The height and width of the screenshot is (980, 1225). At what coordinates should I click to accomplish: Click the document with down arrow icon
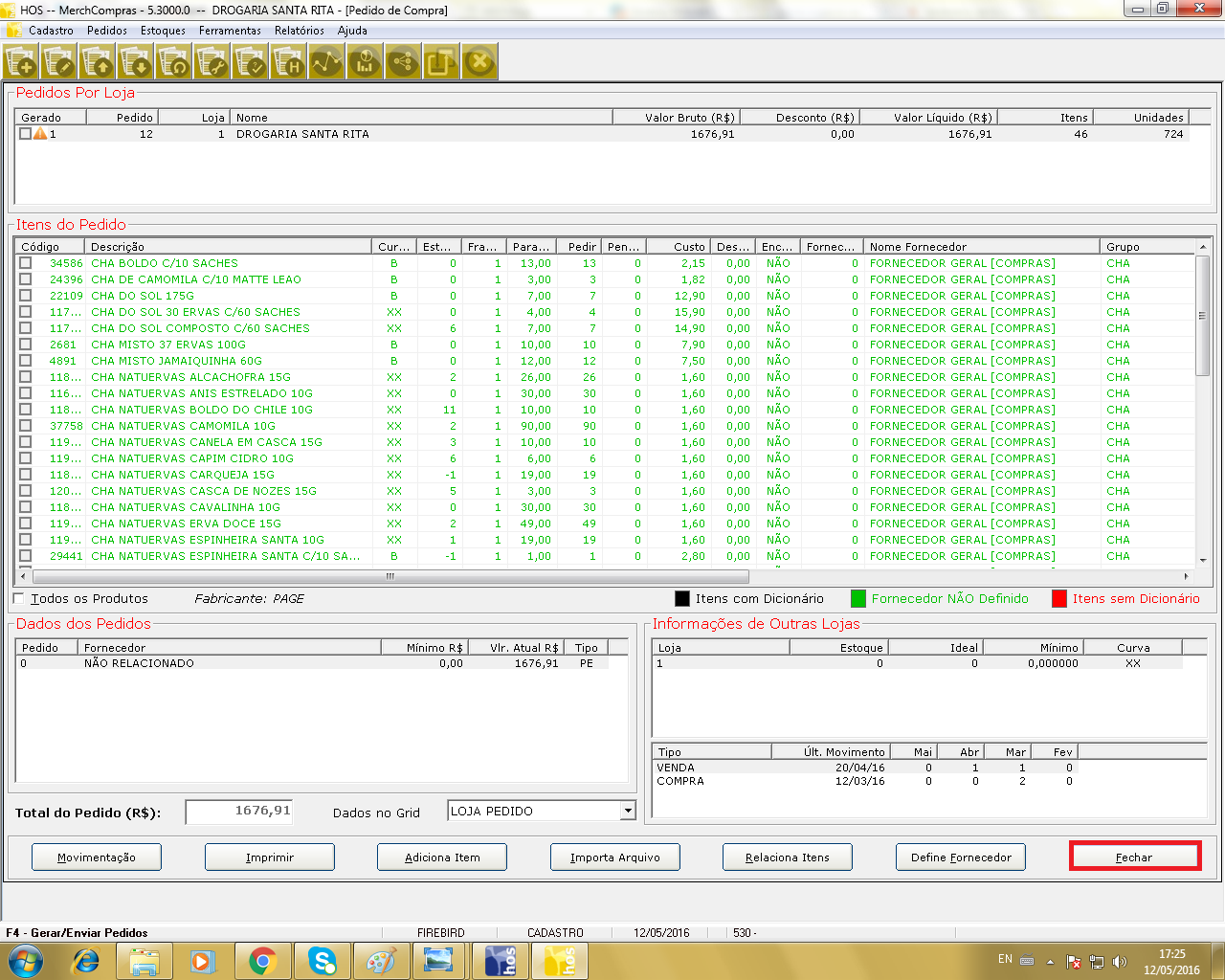pyautogui.click(x=136, y=63)
